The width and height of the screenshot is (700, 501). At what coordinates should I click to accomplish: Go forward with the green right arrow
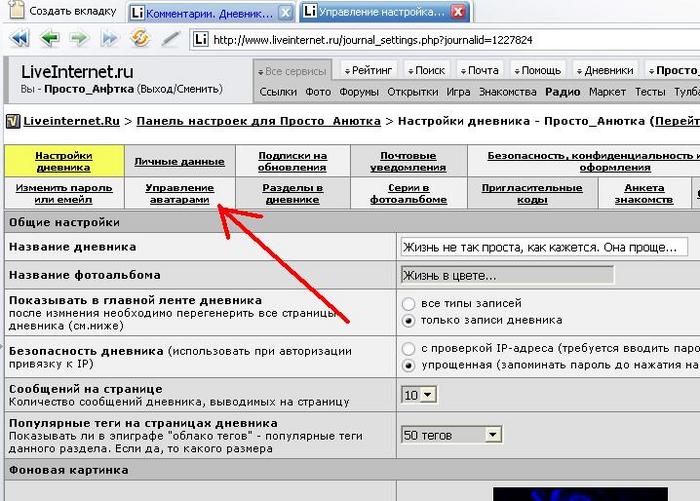(x=78, y=39)
